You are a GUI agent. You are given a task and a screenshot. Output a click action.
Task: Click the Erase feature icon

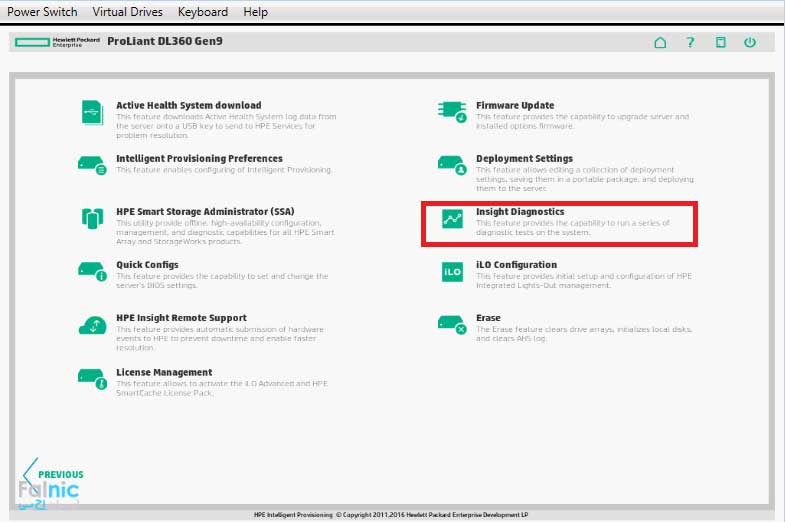coord(452,325)
